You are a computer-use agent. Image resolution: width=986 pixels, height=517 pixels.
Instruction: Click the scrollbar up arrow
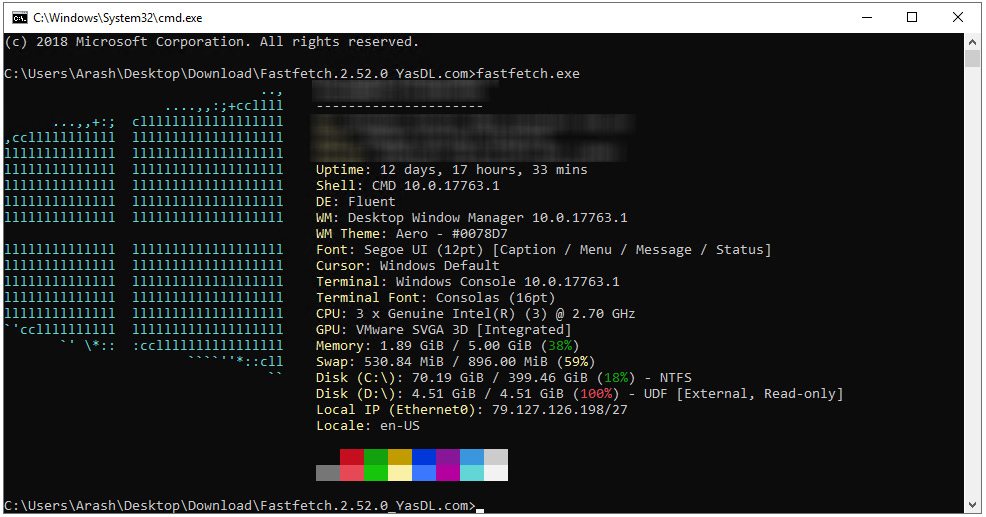972,42
